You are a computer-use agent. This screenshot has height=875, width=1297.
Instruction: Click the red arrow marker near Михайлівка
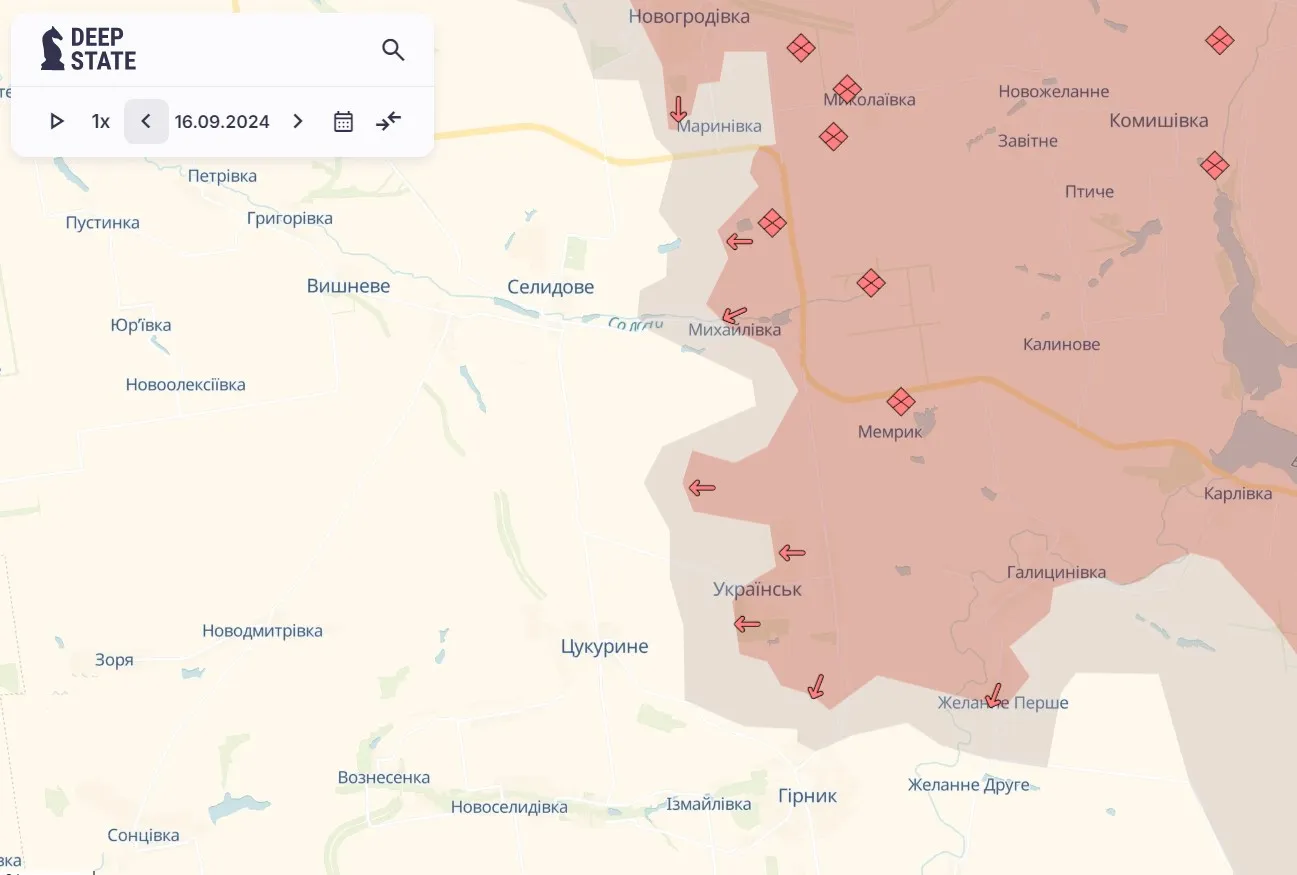[735, 314]
